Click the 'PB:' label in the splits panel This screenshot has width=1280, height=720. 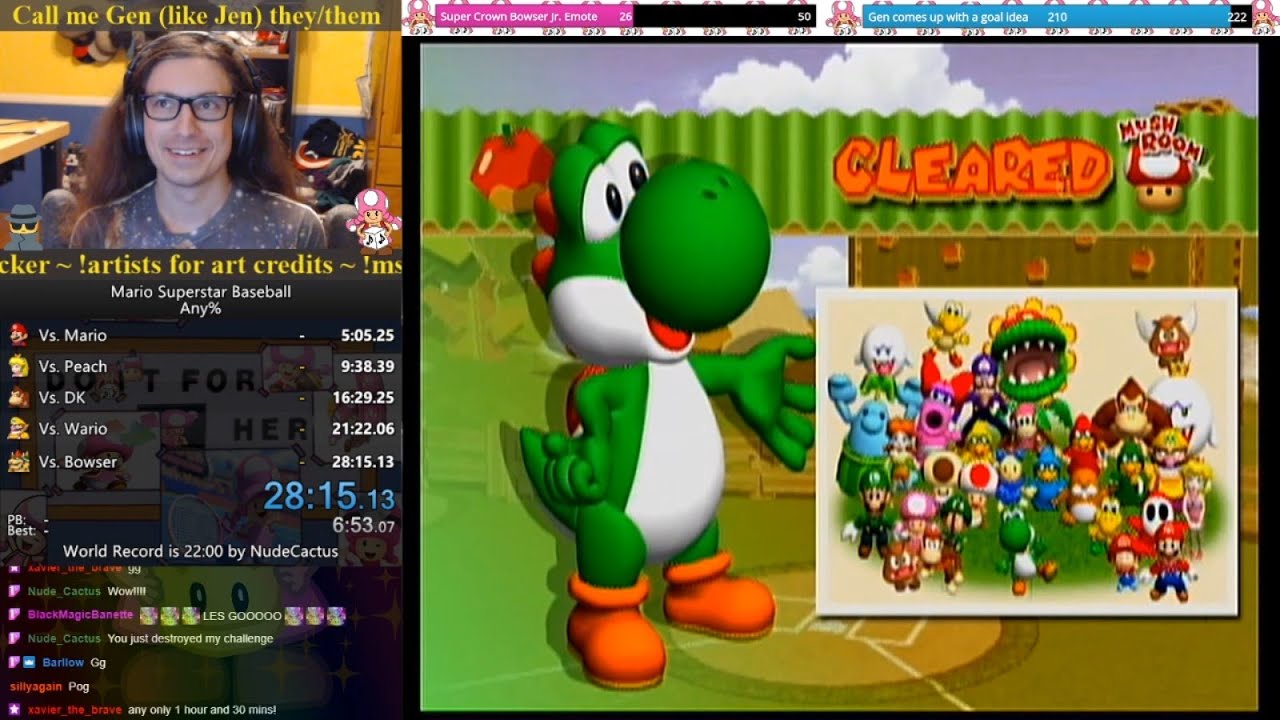click(16, 520)
